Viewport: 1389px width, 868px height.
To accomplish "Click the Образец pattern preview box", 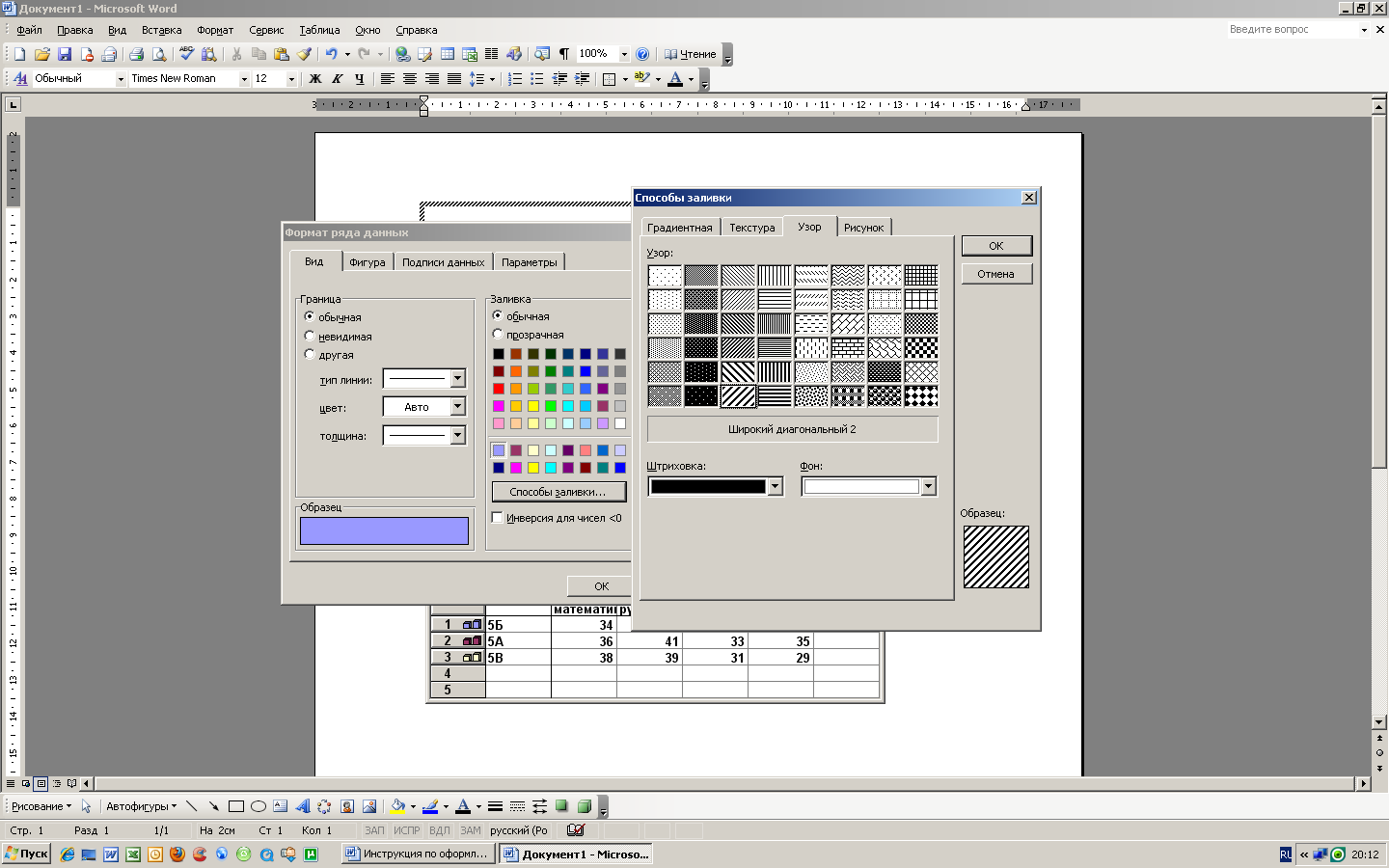I will (996, 556).
